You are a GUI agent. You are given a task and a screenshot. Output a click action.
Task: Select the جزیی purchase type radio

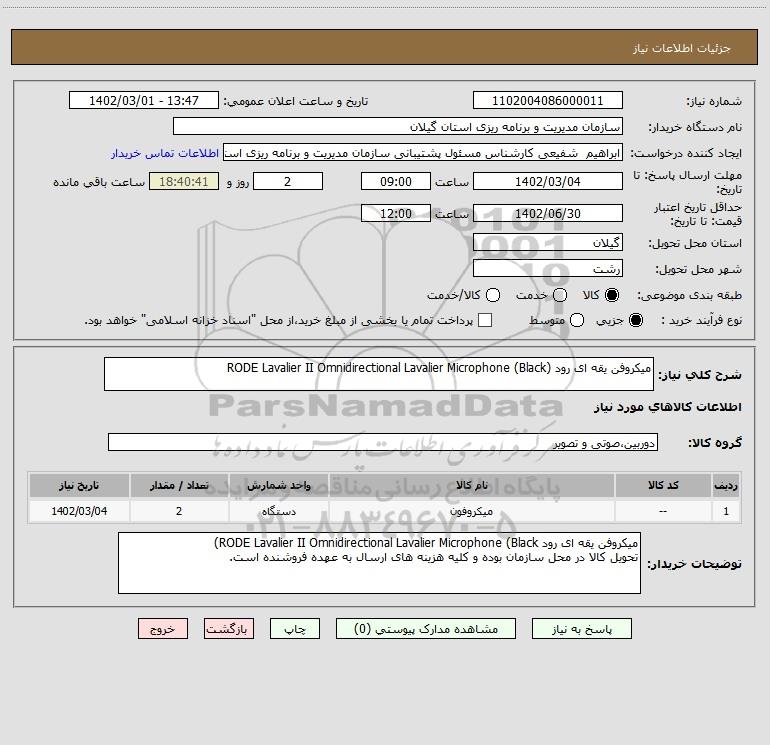coord(635,320)
